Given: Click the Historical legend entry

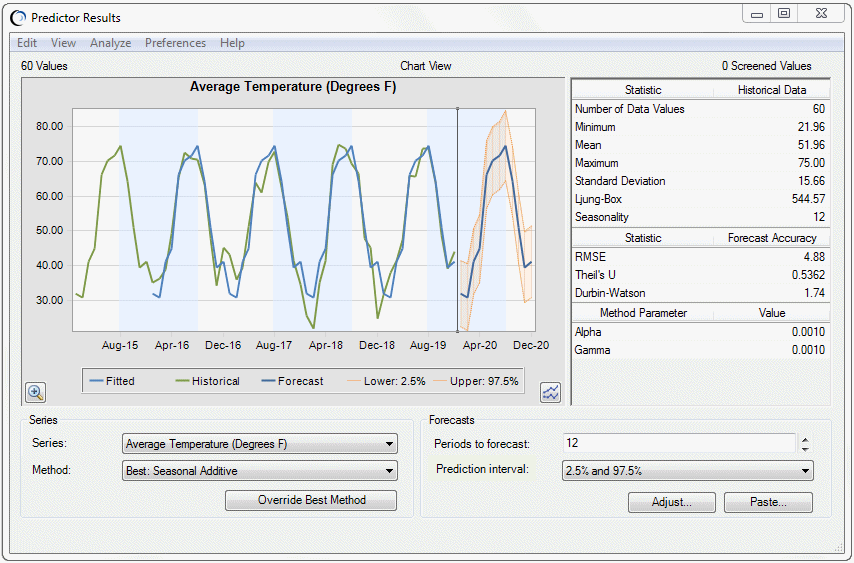Looking at the screenshot, I should [x=208, y=381].
